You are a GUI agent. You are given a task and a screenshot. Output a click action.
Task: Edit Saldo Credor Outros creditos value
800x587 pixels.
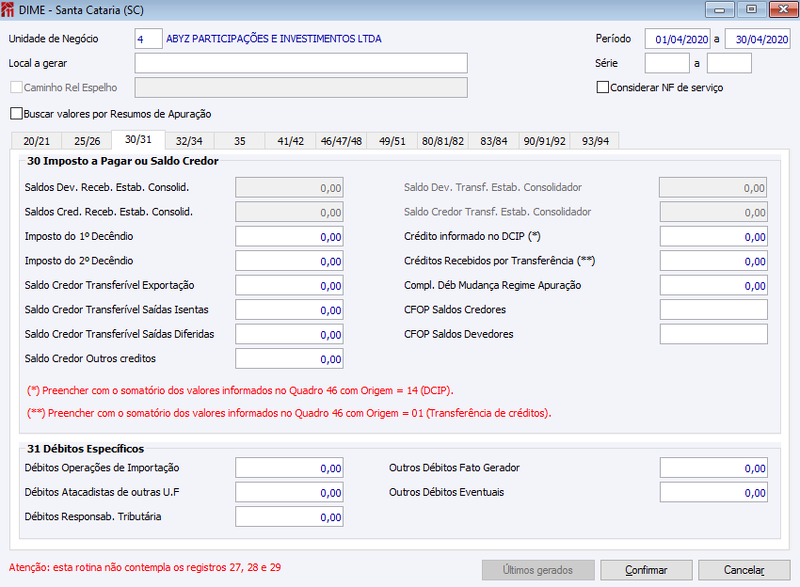[289, 359]
